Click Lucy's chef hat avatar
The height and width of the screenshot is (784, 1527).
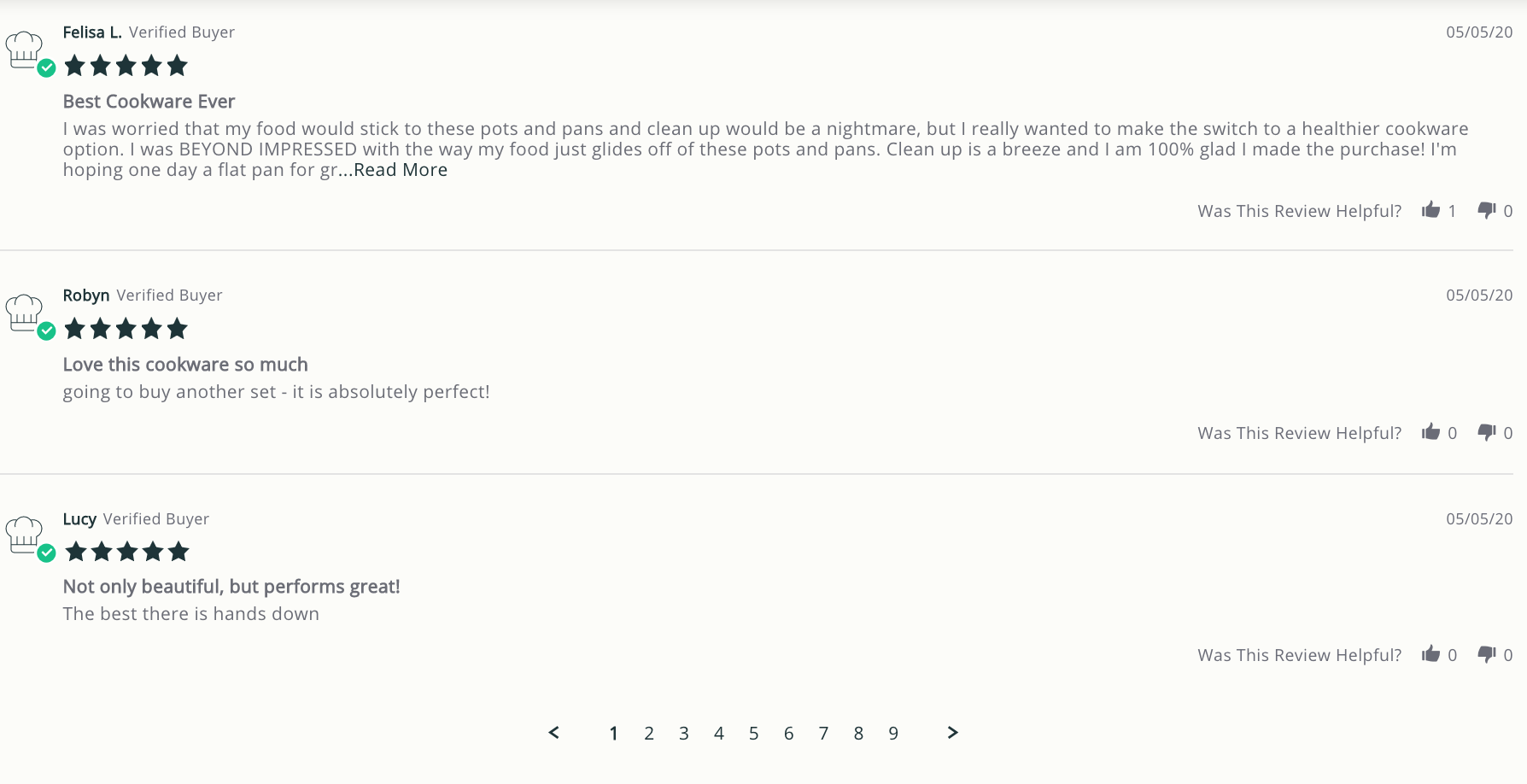[x=25, y=535]
